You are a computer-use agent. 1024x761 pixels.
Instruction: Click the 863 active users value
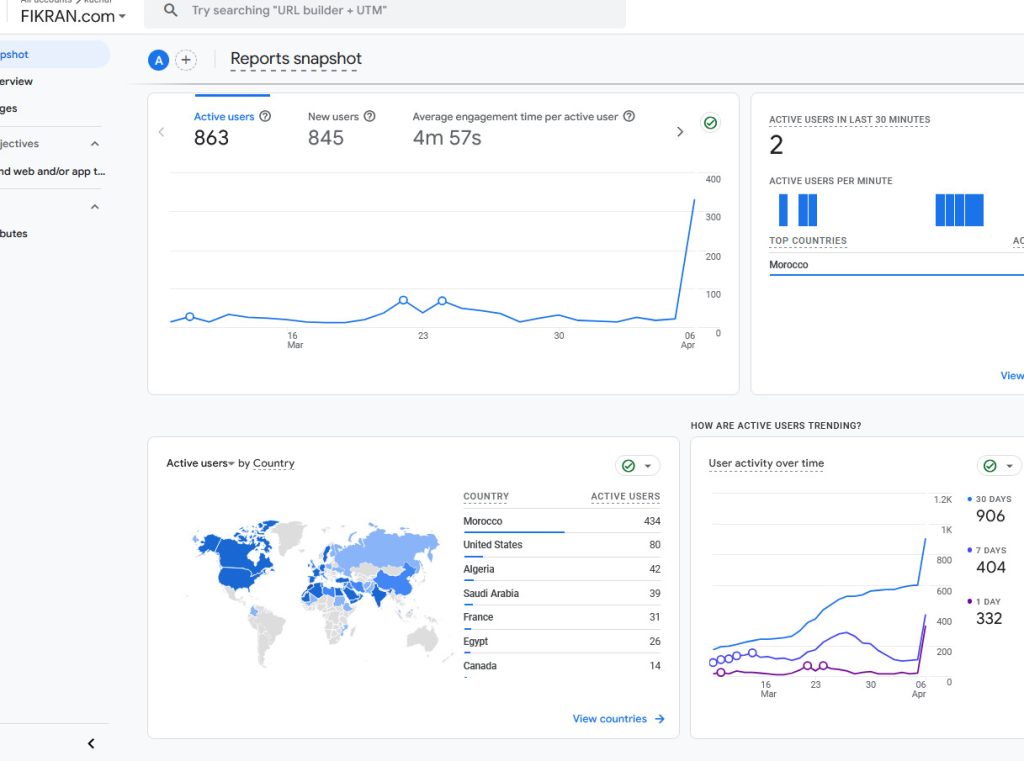[x=212, y=138]
